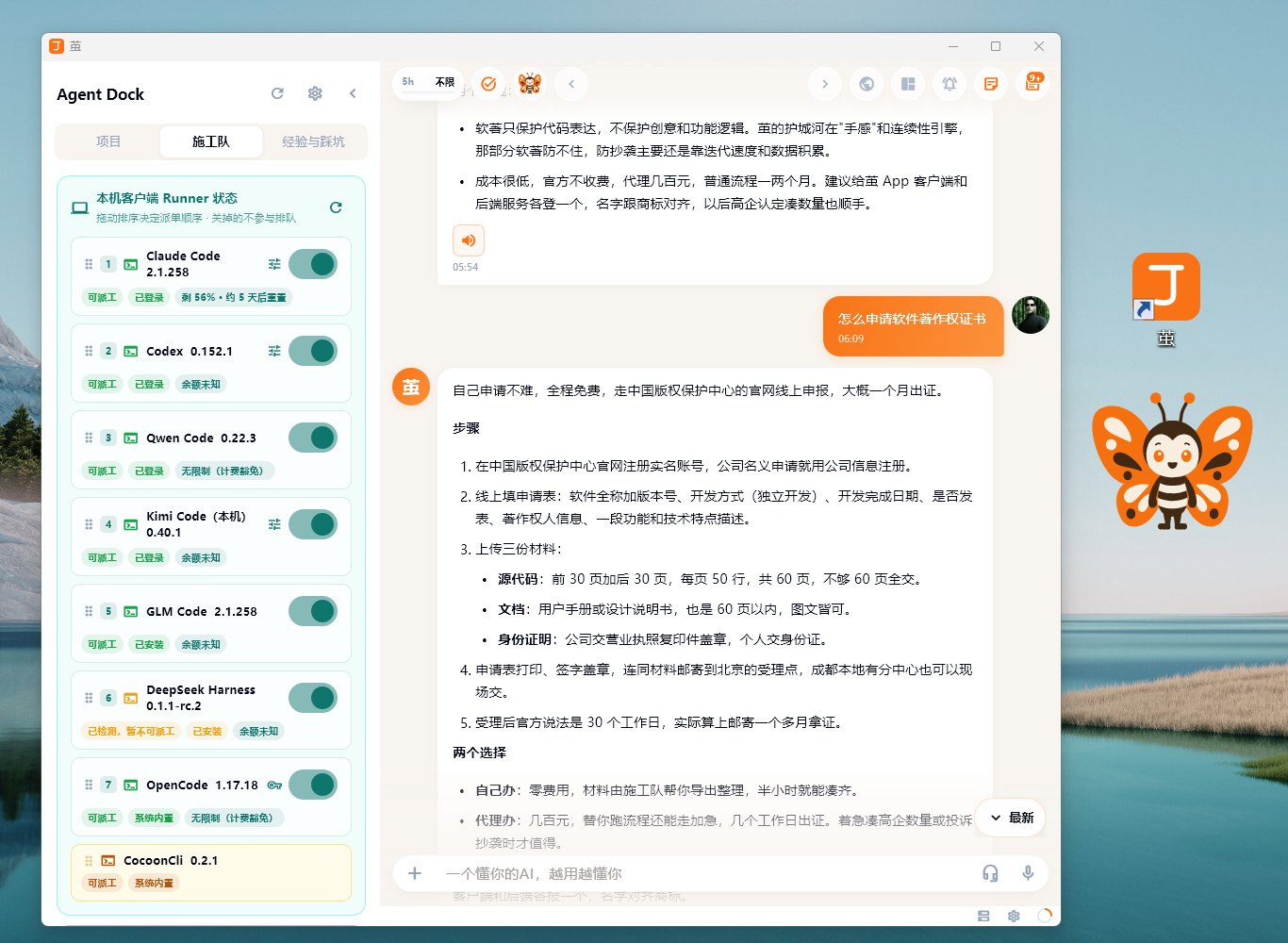Click the microphone voice input icon
This screenshot has width=1288, height=943.
click(1028, 873)
